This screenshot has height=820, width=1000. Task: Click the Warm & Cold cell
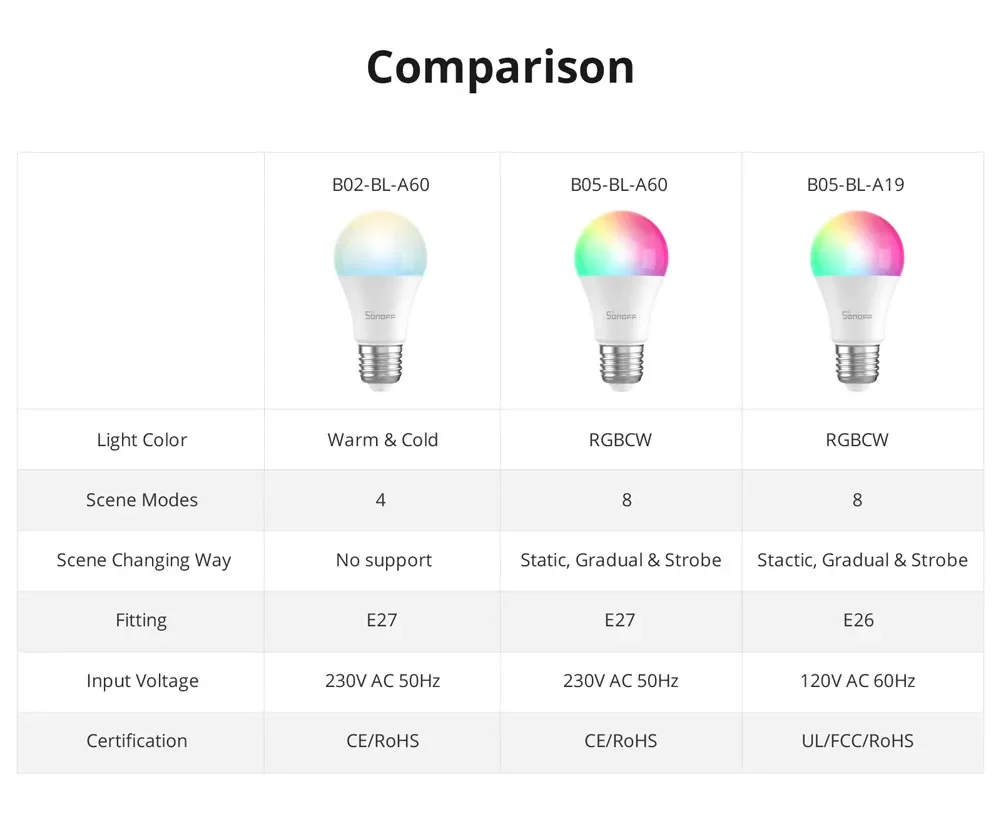pyautogui.click(x=383, y=440)
